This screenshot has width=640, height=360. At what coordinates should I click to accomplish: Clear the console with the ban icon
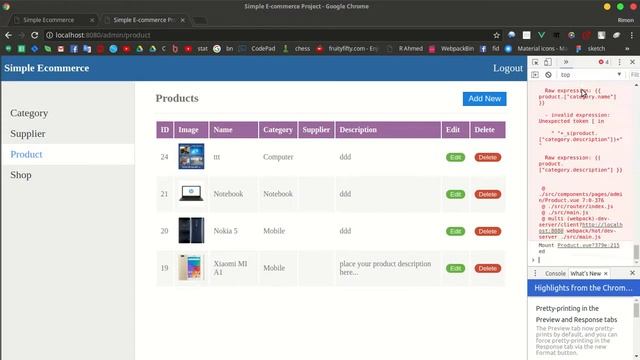[x=548, y=75]
